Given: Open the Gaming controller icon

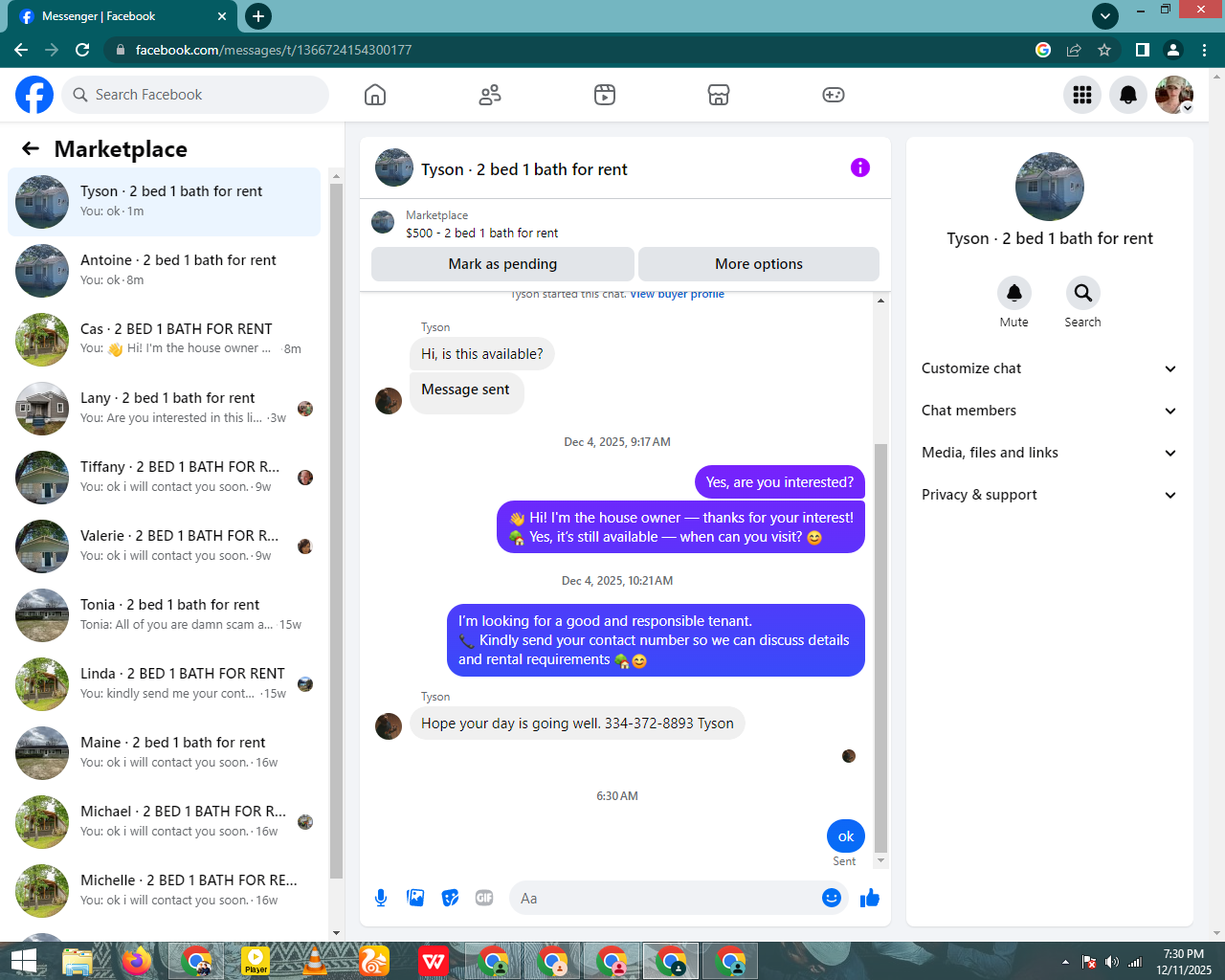Looking at the screenshot, I should click(x=834, y=95).
